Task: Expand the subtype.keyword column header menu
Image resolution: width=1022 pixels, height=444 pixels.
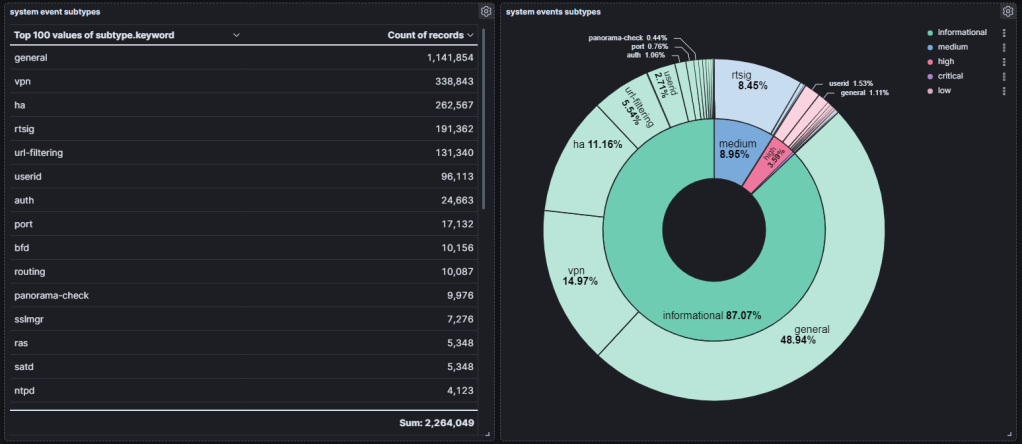Action: [236, 35]
